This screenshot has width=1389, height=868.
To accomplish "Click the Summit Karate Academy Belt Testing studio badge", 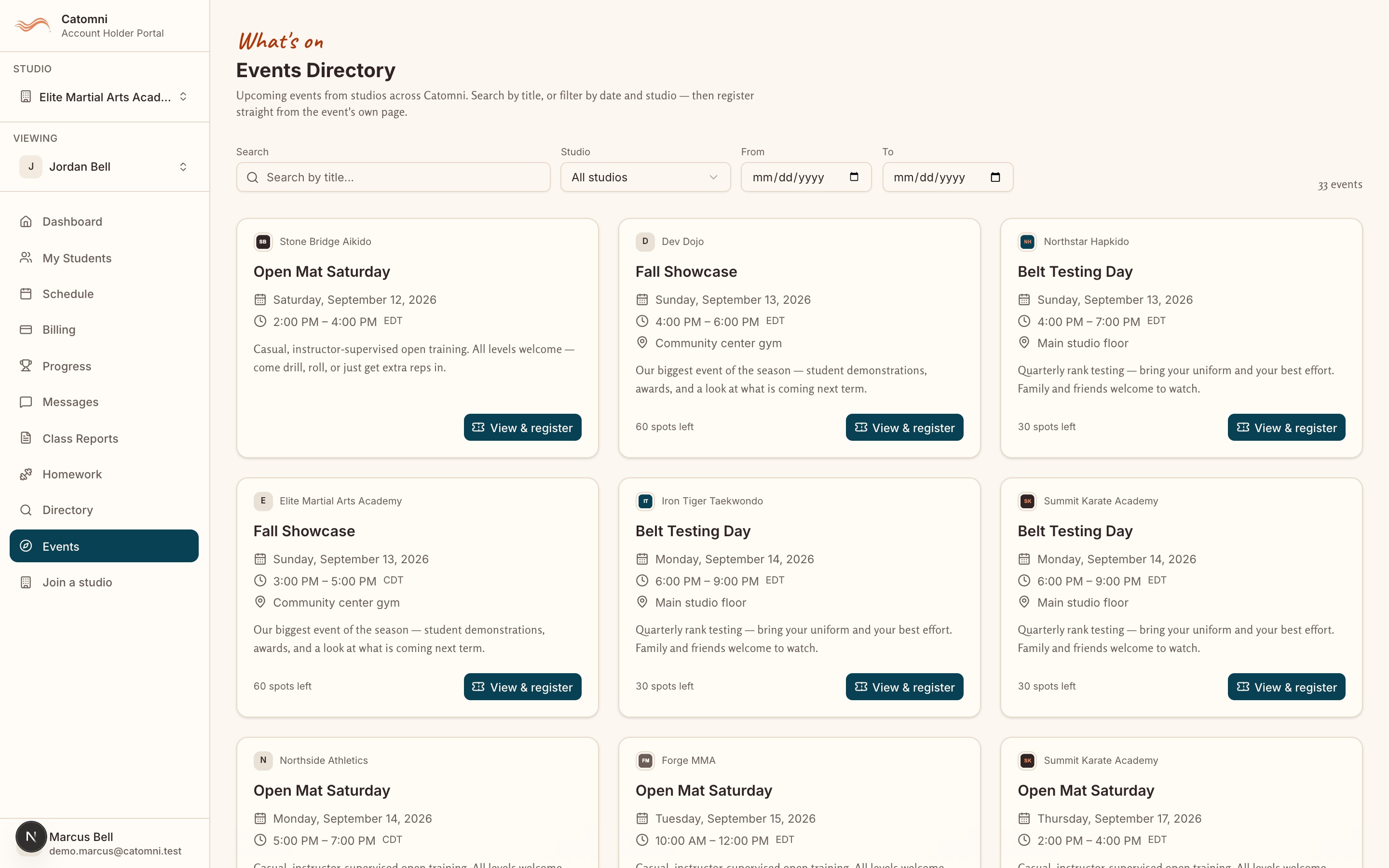I will click(x=1027, y=501).
